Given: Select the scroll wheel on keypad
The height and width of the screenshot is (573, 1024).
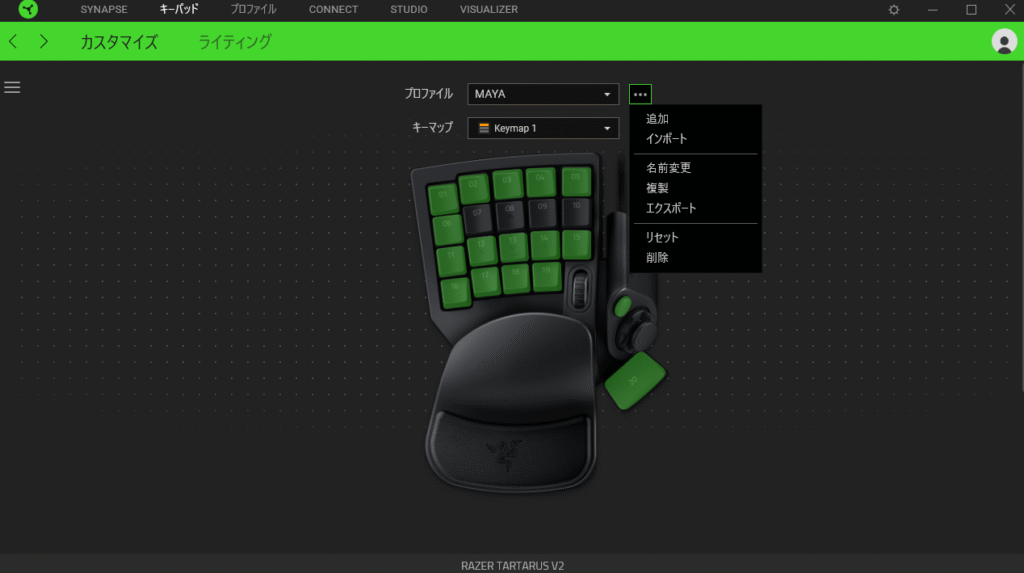Looking at the screenshot, I should tap(579, 287).
